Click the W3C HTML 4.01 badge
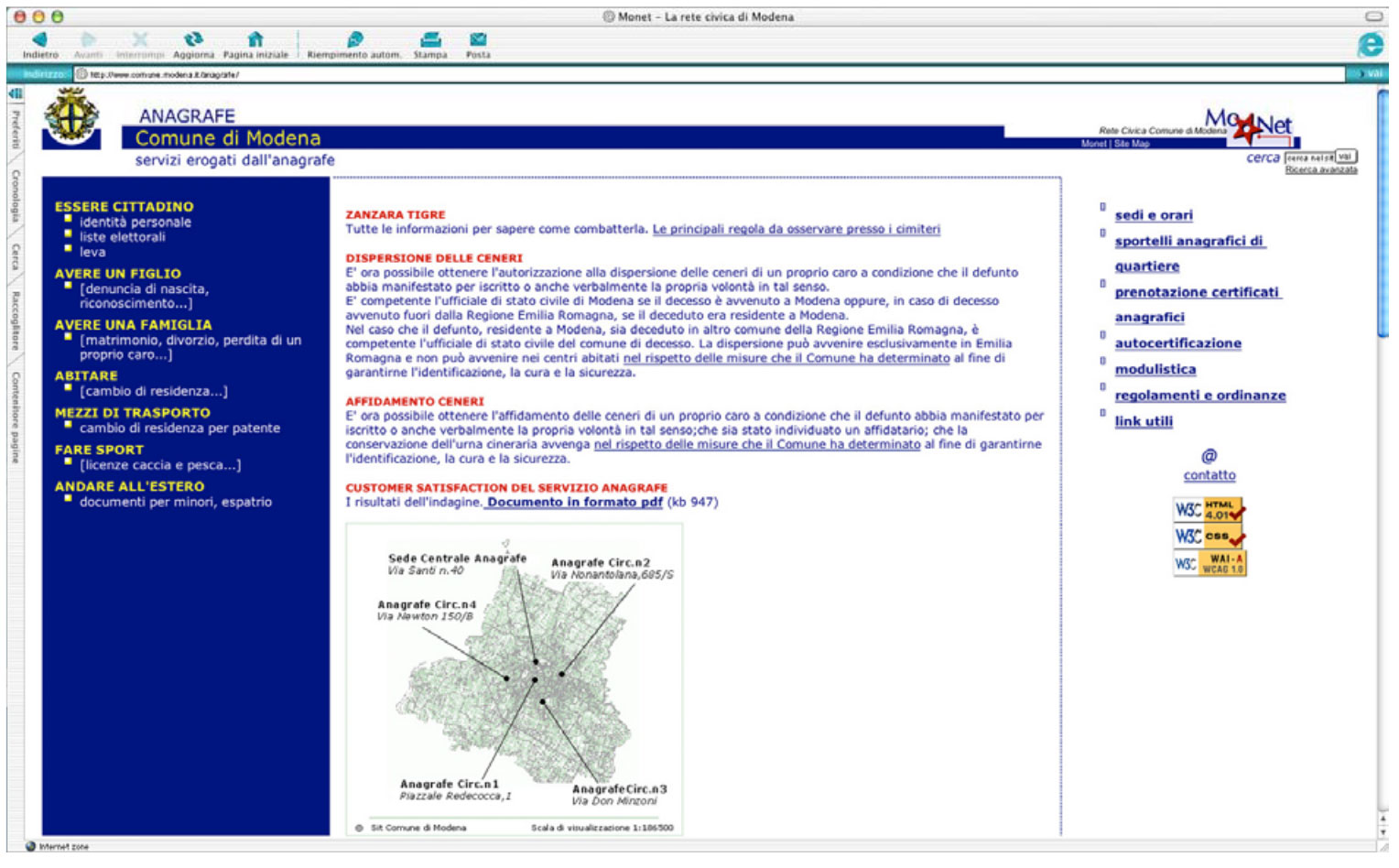This screenshot has height=868, width=1399. click(1209, 510)
